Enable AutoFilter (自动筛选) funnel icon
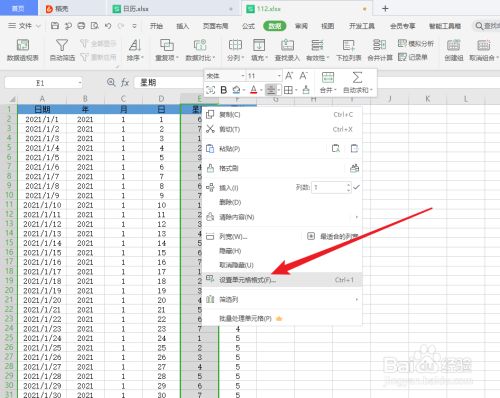The width and height of the screenshot is (500, 398). (62, 45)
